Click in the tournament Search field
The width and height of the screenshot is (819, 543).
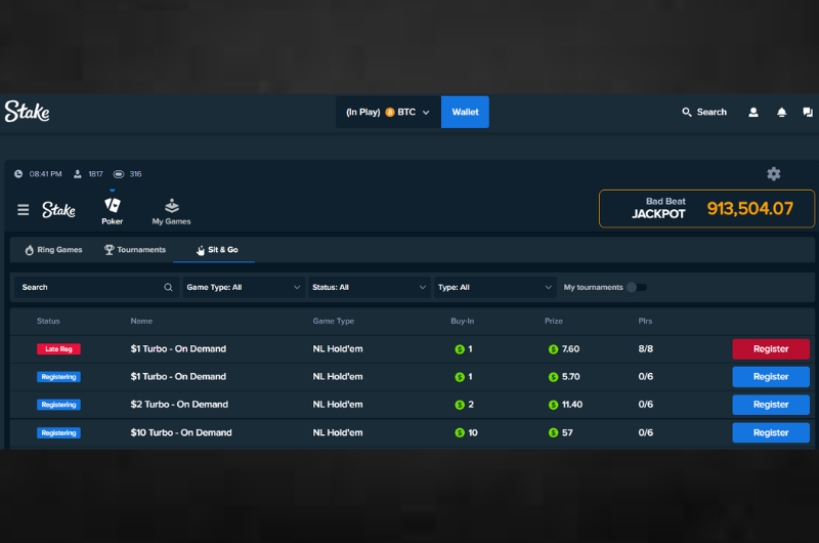pyautogui.click(x=95, y=287)
